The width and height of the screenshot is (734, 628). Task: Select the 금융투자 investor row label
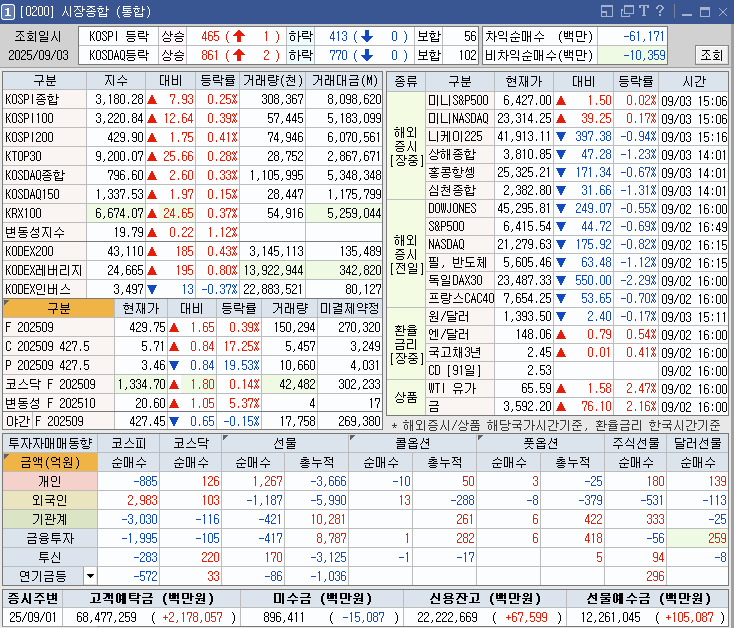[x=50, y=538]
